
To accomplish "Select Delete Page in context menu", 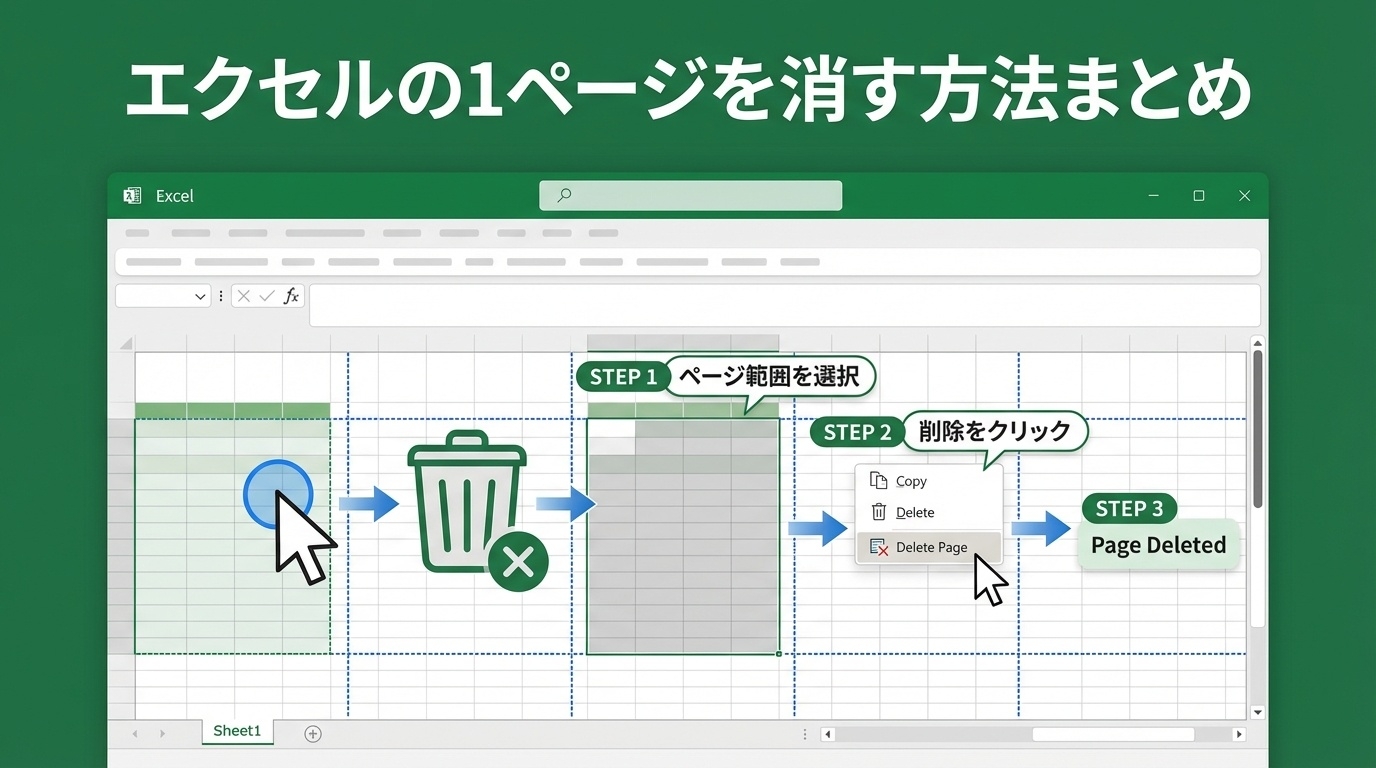I will pyautogui.click(x=930, y=547).
